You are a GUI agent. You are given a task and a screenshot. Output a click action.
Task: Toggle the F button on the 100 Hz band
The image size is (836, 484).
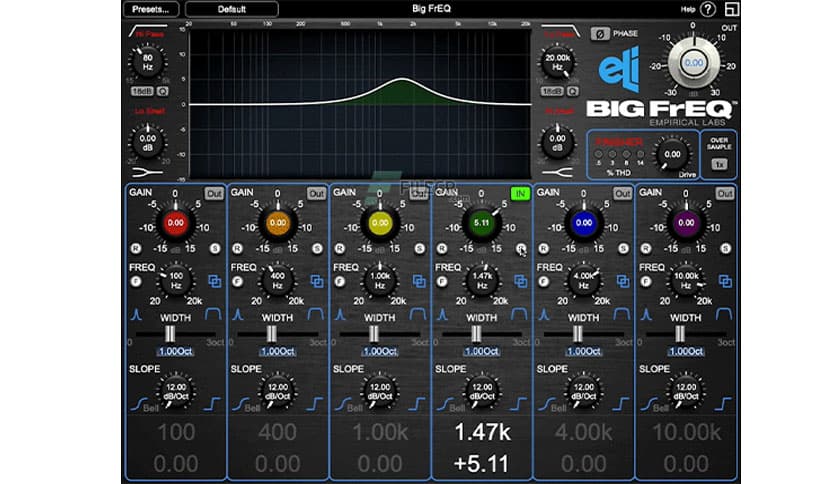pyautogui.click(x=136, y=281)
